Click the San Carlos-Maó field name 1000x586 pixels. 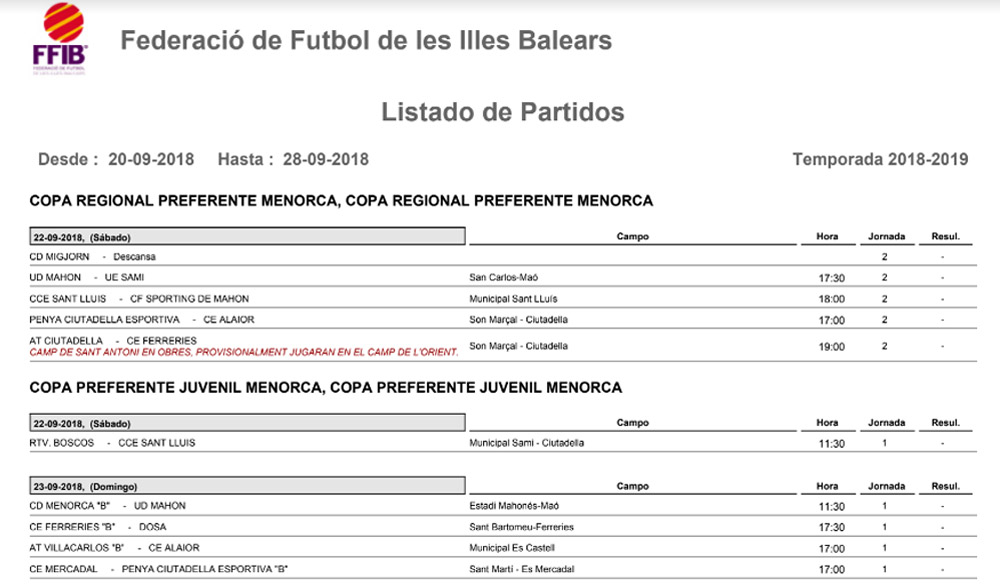(x=509, y=277)
